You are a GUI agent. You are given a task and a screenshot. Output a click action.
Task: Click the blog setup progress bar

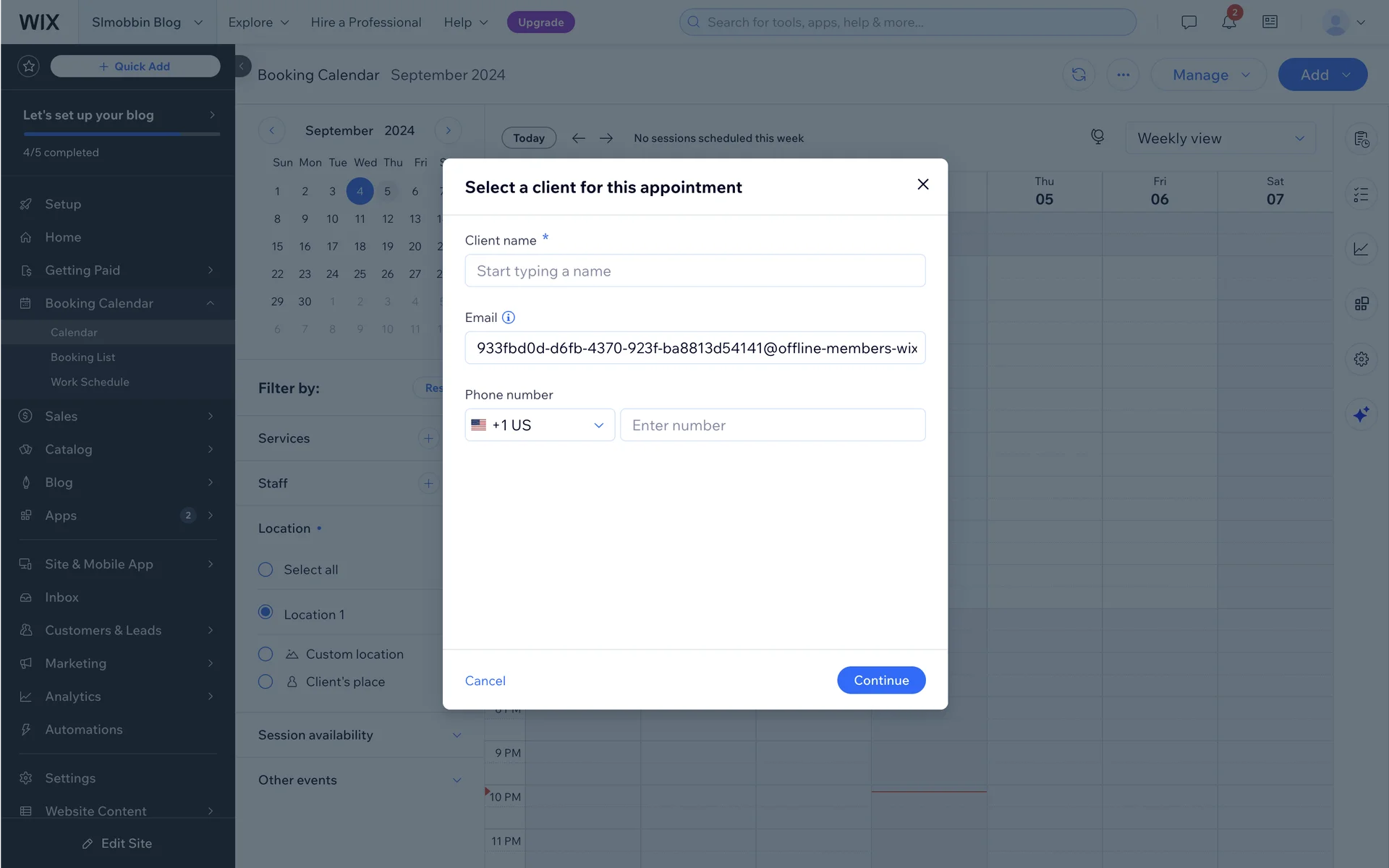pyautogui.click(x=122, y=135)
